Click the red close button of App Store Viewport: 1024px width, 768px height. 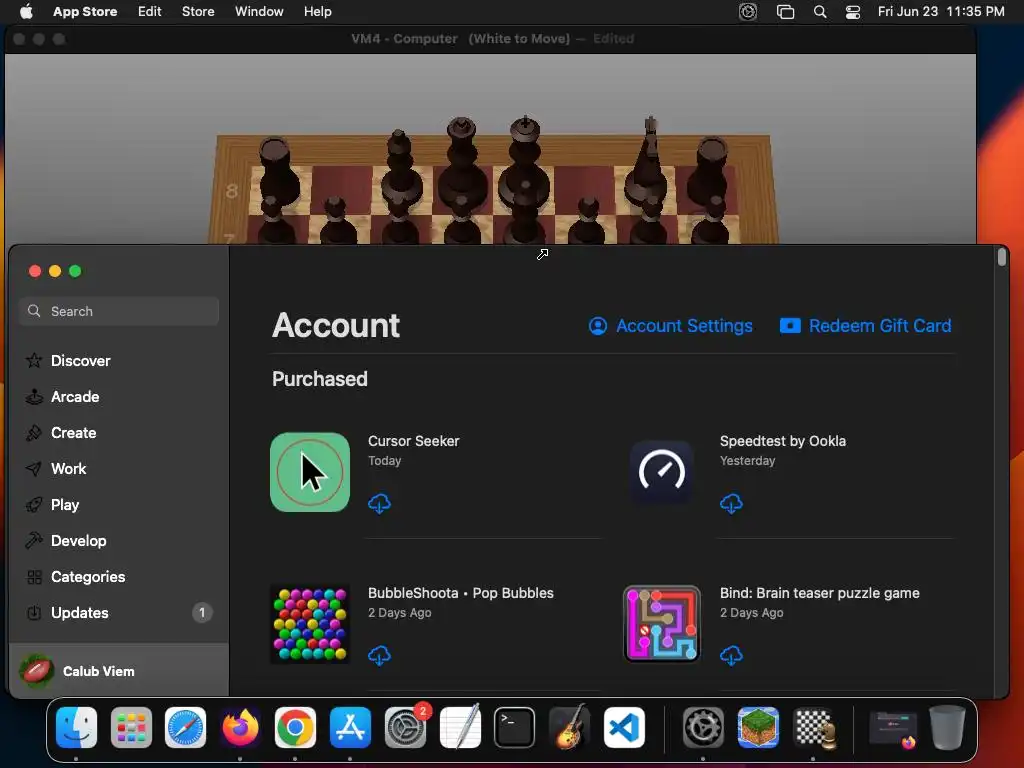(x=35, y=271)
